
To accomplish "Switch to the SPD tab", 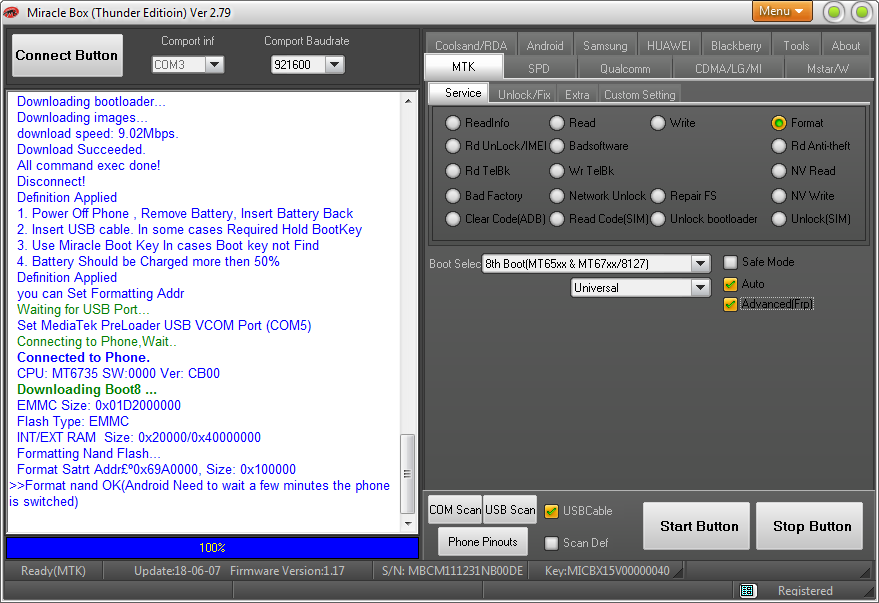I will pos(539,68).
